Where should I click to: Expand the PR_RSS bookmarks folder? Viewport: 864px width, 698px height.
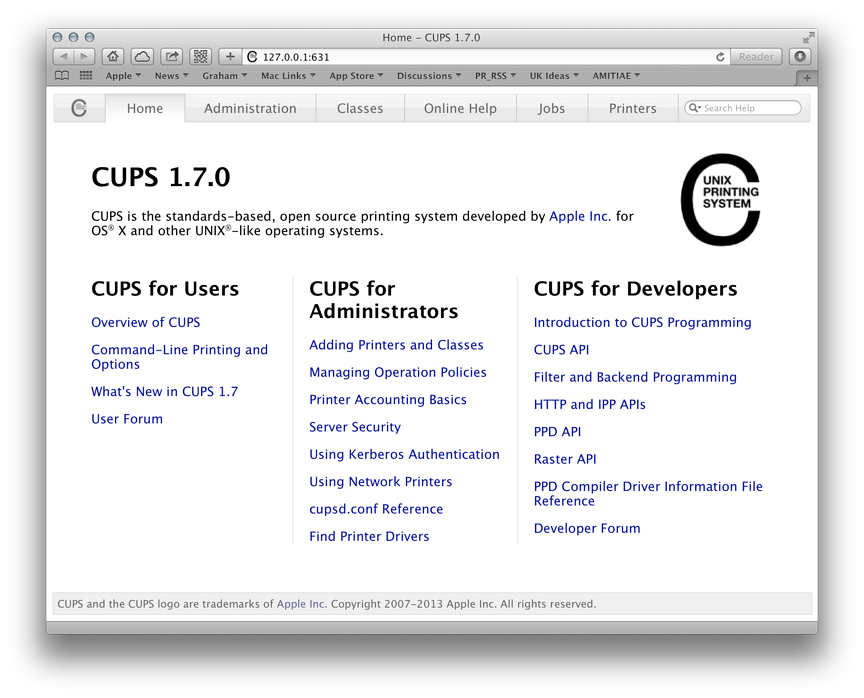pos(495,76)
